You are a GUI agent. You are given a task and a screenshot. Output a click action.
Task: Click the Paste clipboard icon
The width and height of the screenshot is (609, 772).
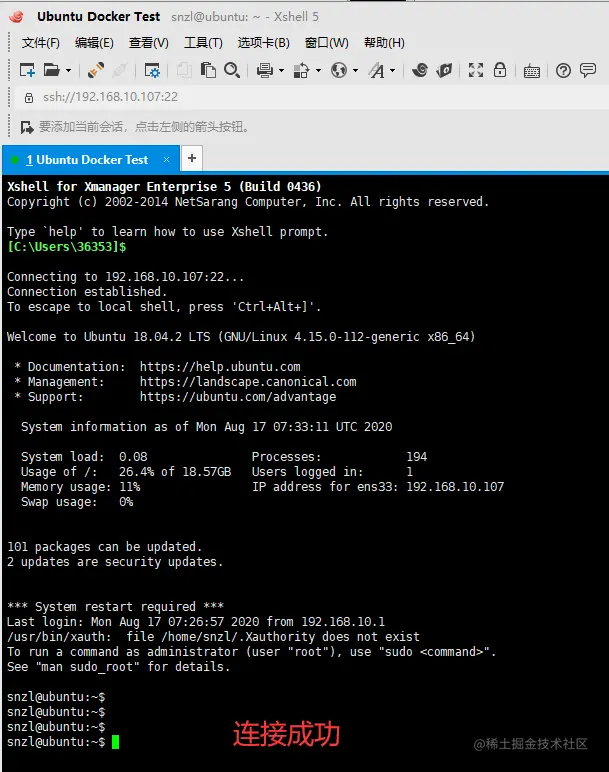click(x=208, y=70)
